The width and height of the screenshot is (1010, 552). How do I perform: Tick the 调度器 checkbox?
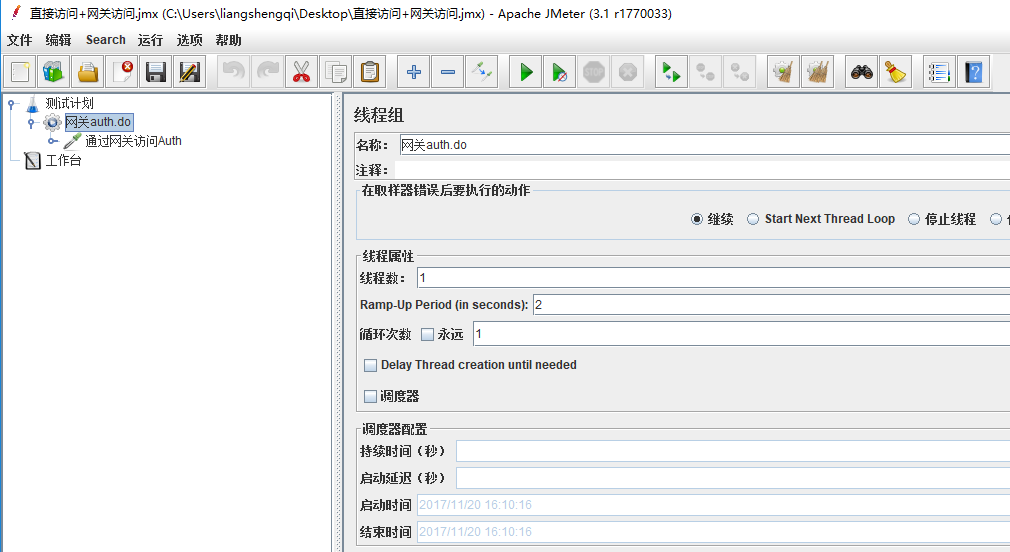pyautogui.click(x=370, y=396)
